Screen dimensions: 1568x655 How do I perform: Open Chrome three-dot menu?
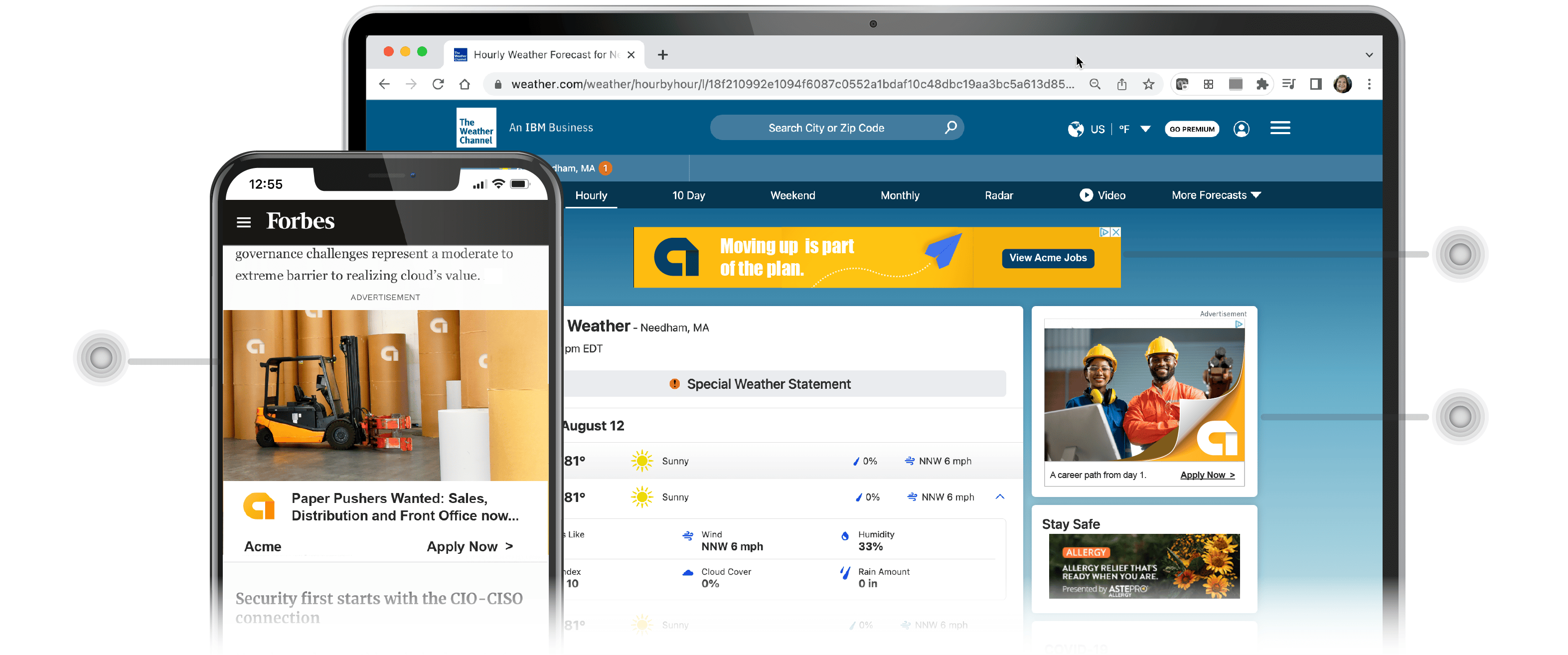pos(1369,84)
